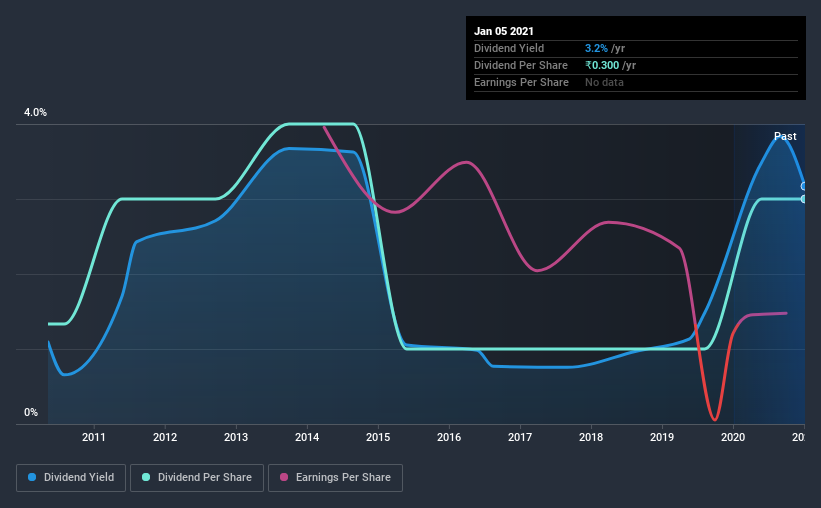Click the Dividend Yield tooltip row label
Image resolution: width=821 pixels, height=508 pixels.
coord(509,48)
